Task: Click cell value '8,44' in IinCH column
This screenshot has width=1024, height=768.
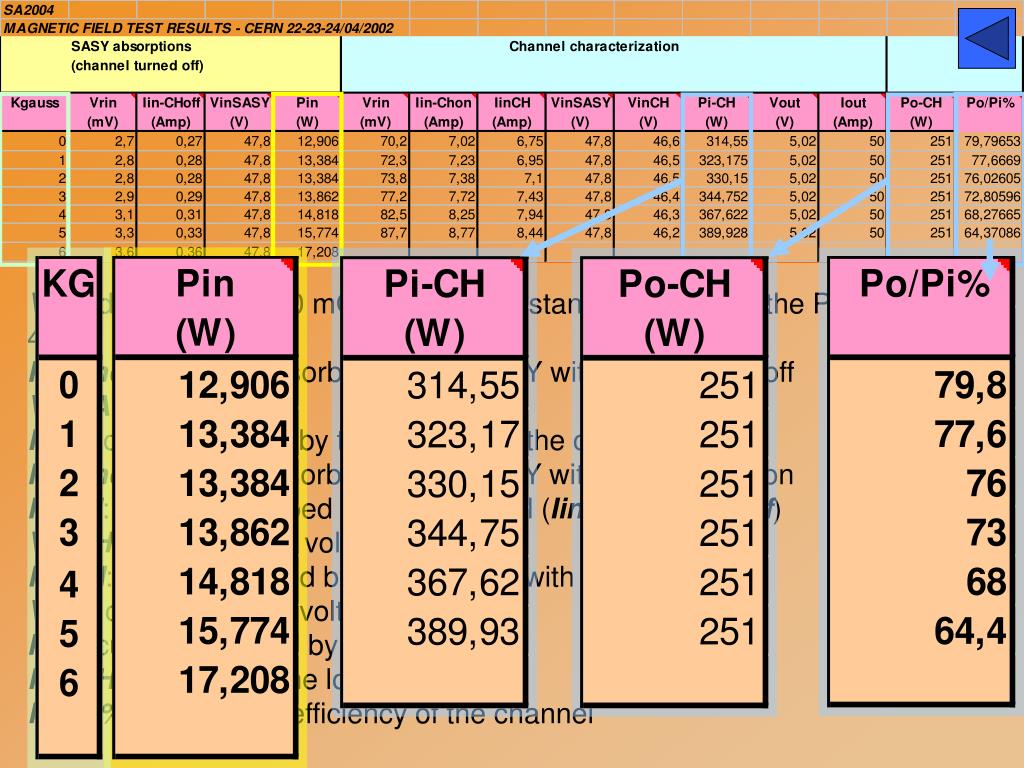Action: (x=530, y=232)
